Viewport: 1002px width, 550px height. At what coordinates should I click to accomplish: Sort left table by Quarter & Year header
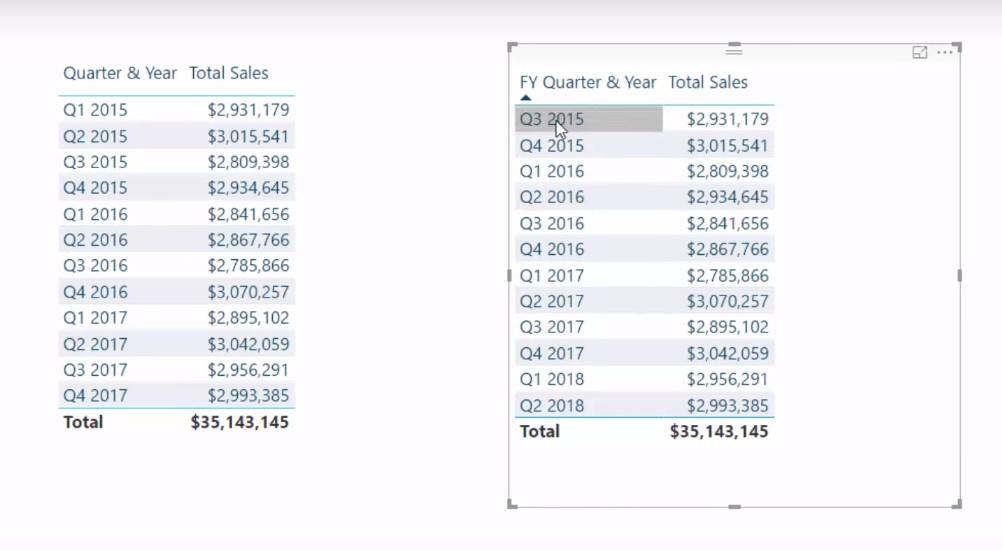point(119,73)
